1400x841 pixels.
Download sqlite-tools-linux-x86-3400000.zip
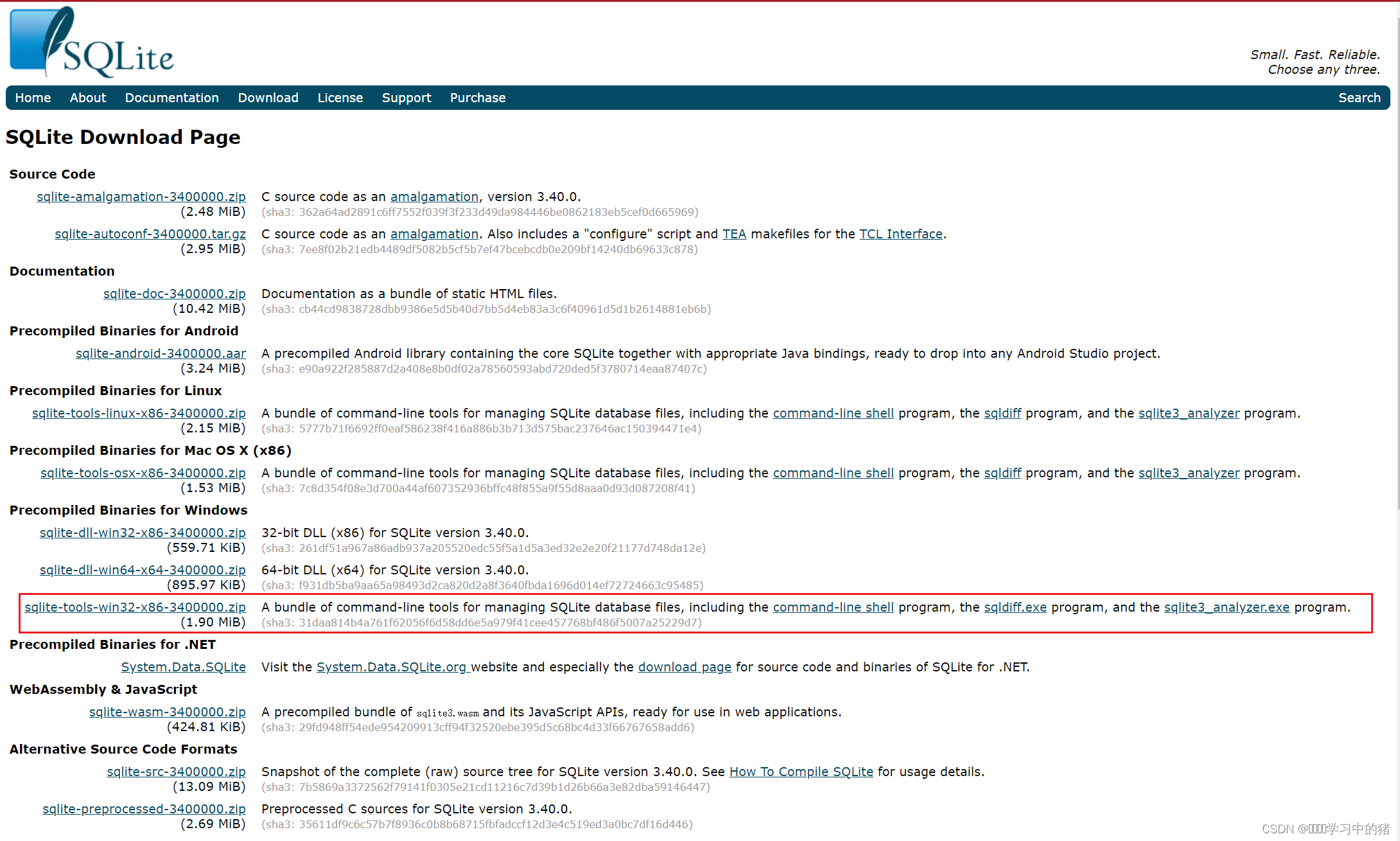pos(139,413)
